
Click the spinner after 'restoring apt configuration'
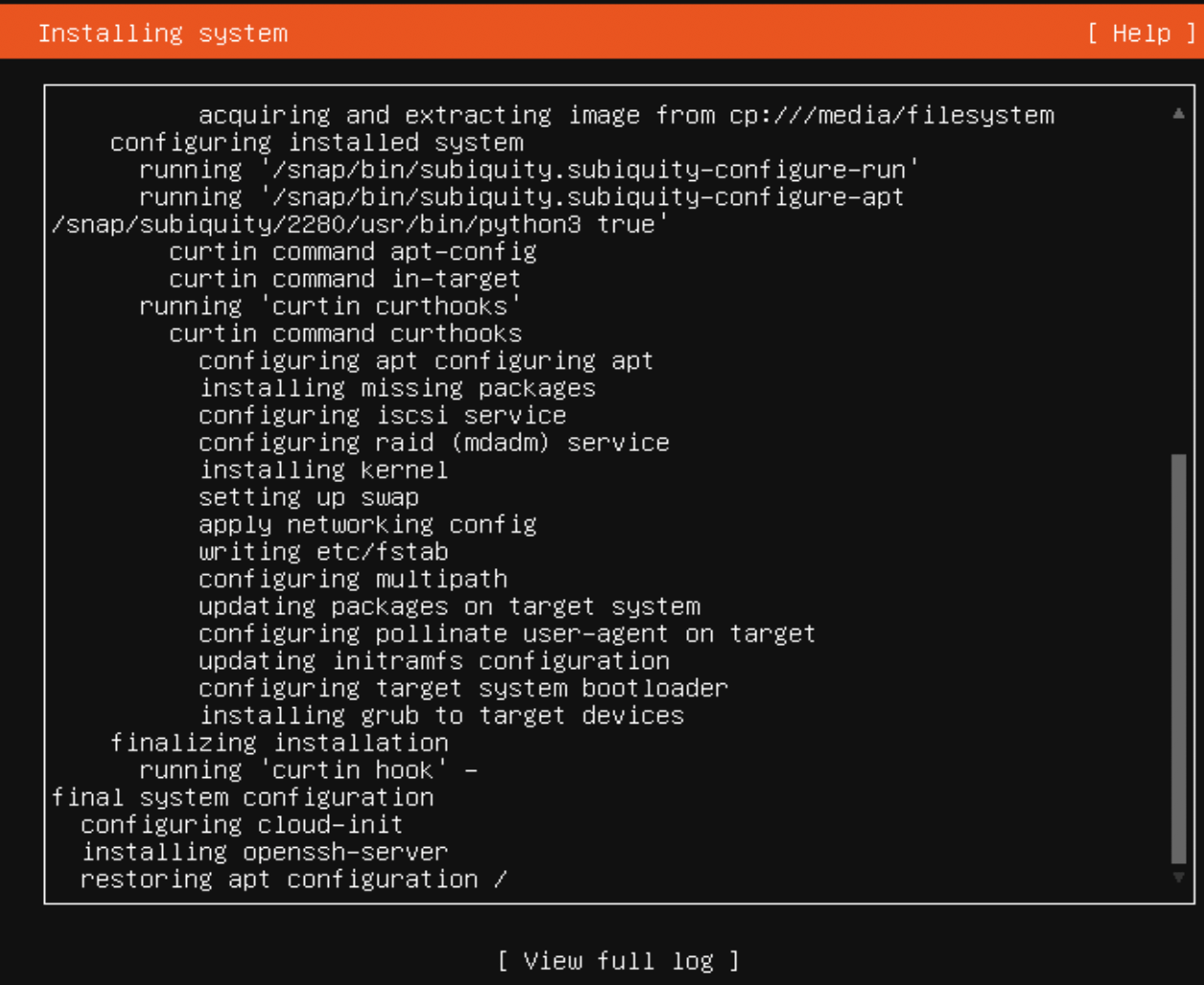pyautogui.click(x=499, y=880)
